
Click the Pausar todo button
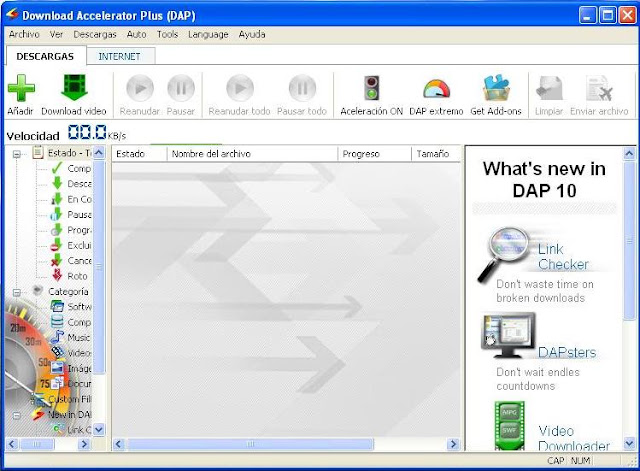[302, 88]
